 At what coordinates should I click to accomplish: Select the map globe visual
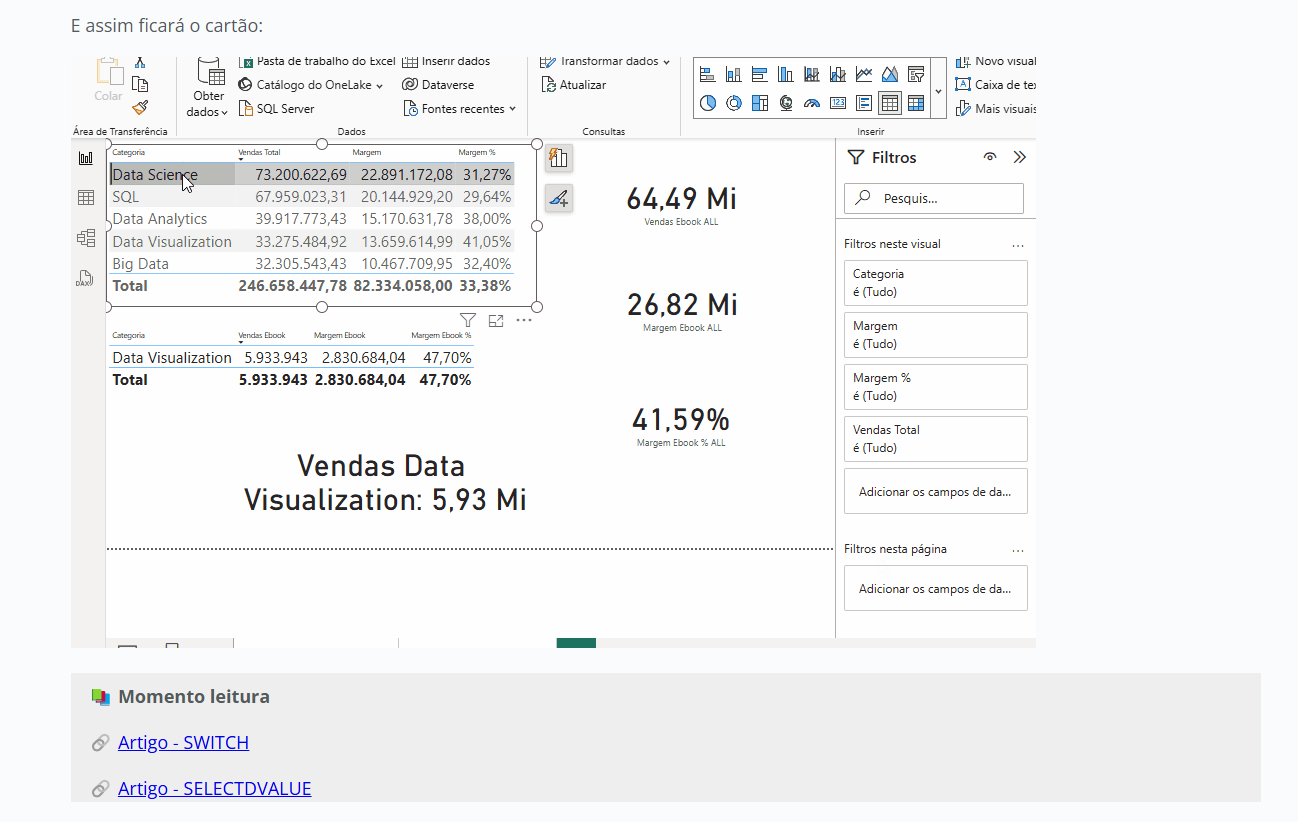pyautogui.click(x=786, y=102)
